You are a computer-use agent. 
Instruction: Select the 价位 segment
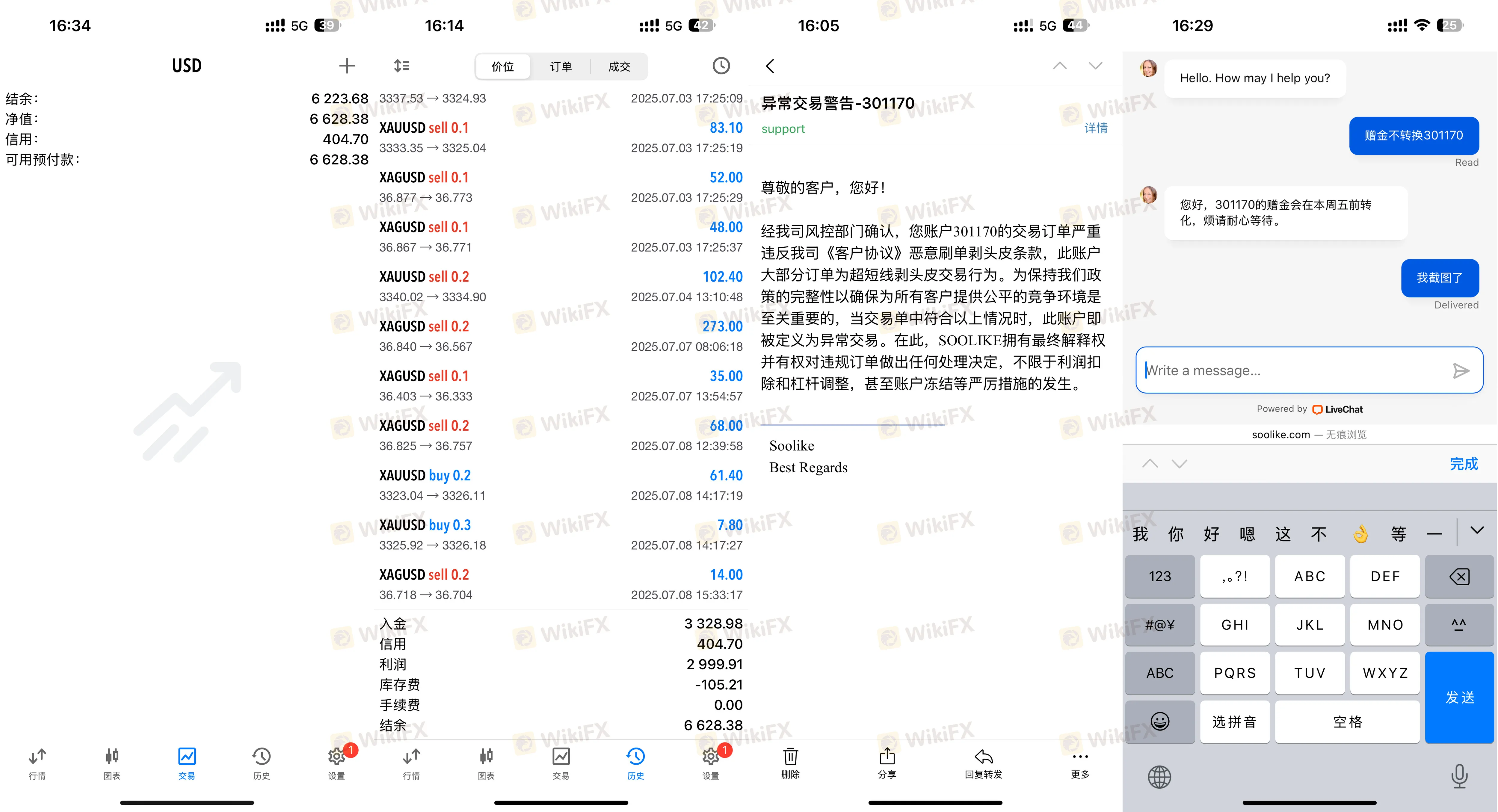tap(502, 67)
